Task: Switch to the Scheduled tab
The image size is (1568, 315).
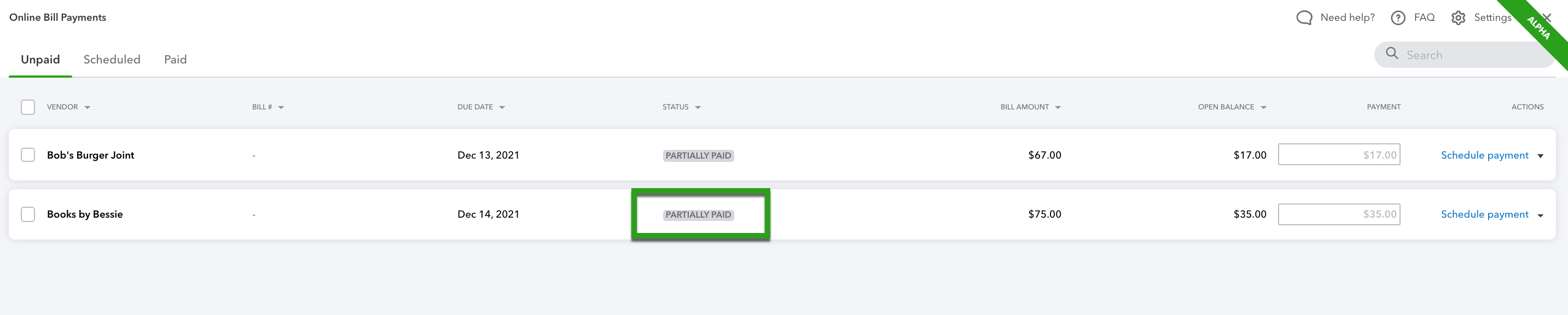Action: [x=112, y=60]
